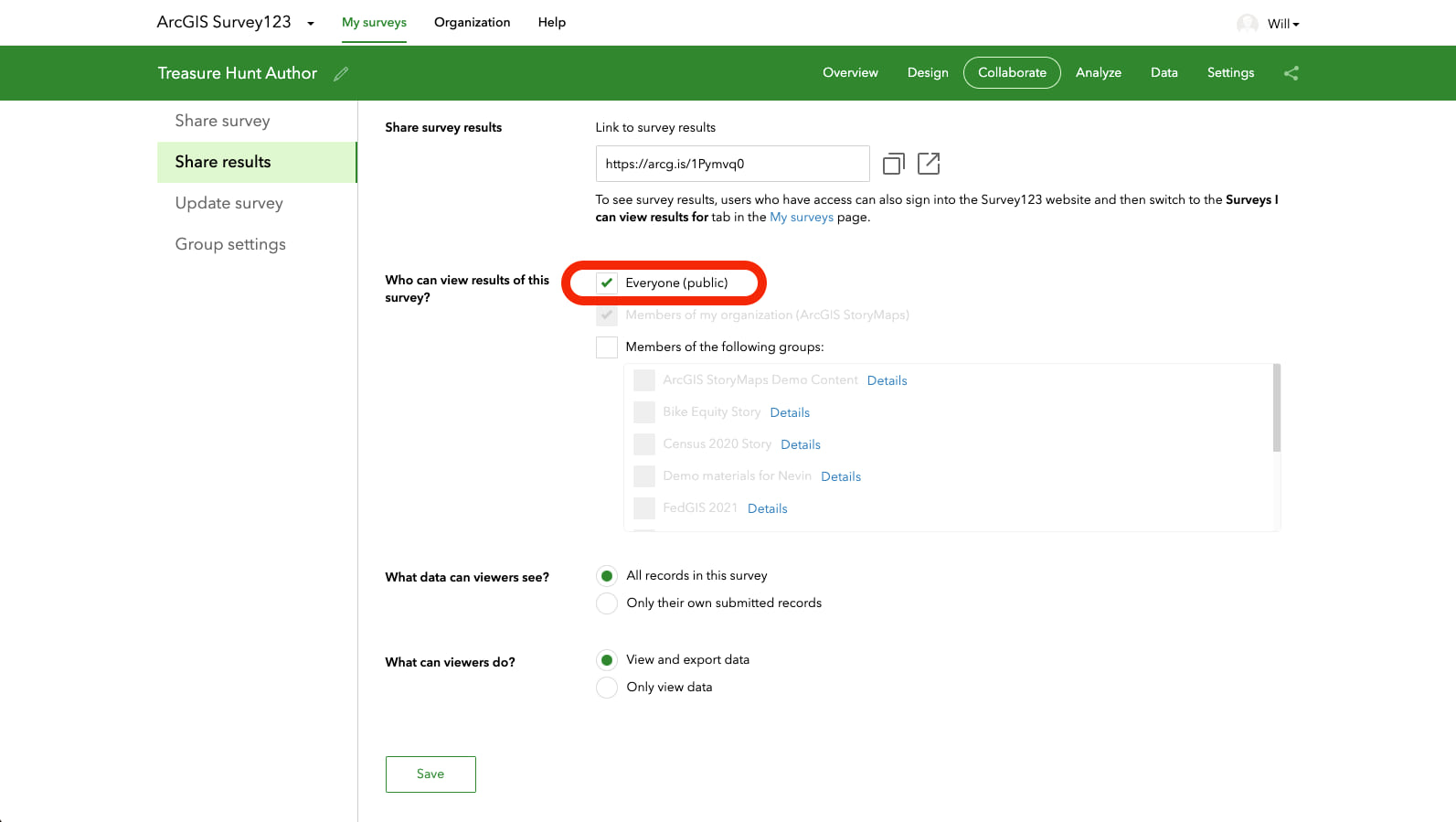Check FedGIS 2021 group checkbox
This screenshot has width=1456, height=822.
click(643, 508)
